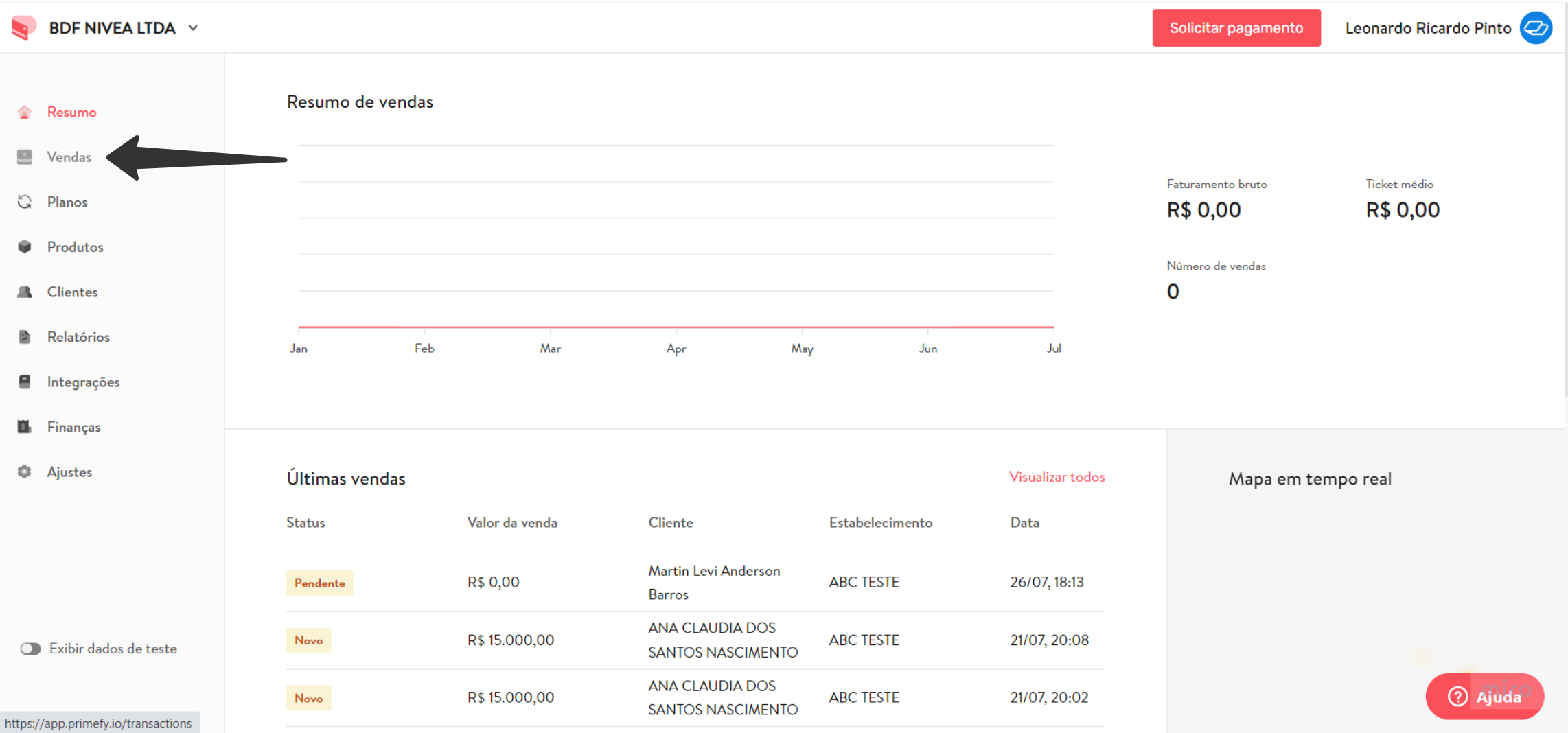Click the Primefy logo at top left

pyautogui.click(x=24, y=27)
